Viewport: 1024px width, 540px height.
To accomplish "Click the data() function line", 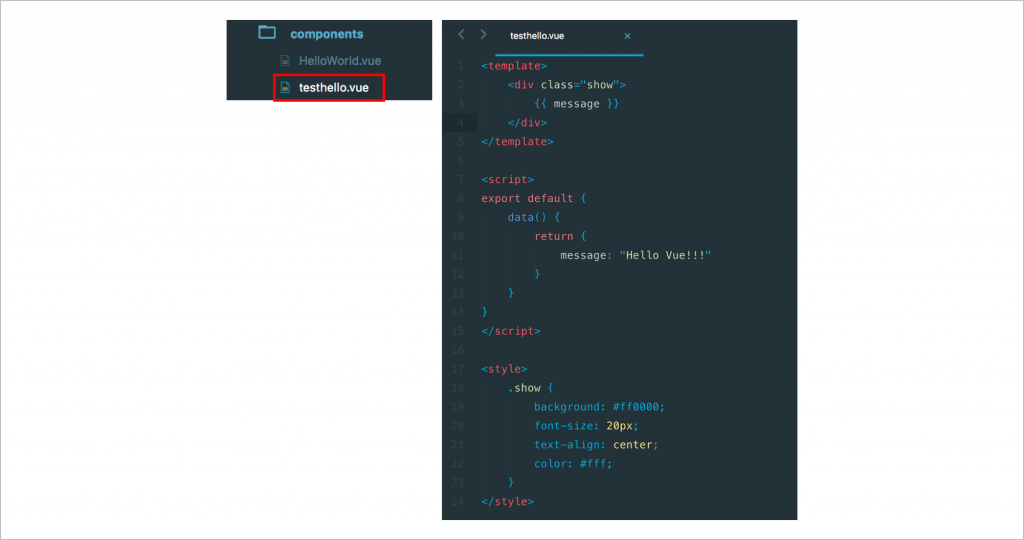I will coord(534,217).
